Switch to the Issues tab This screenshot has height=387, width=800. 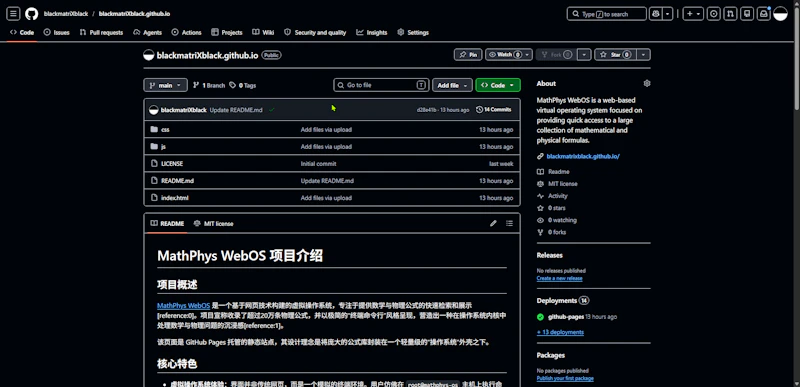click(57, 32)
